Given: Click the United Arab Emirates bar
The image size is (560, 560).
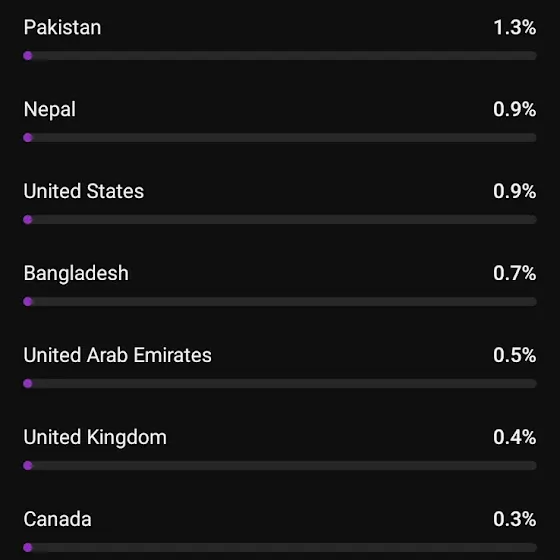Looking at the screenshot, I should coord(280,384).
